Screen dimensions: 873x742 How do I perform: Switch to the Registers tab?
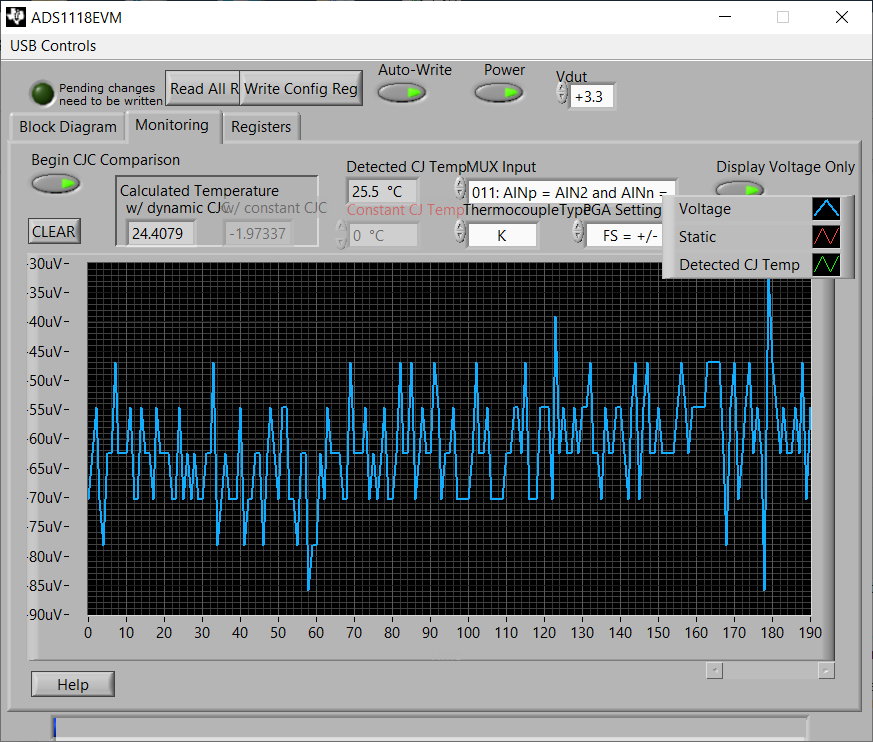[x=261, y=127]
